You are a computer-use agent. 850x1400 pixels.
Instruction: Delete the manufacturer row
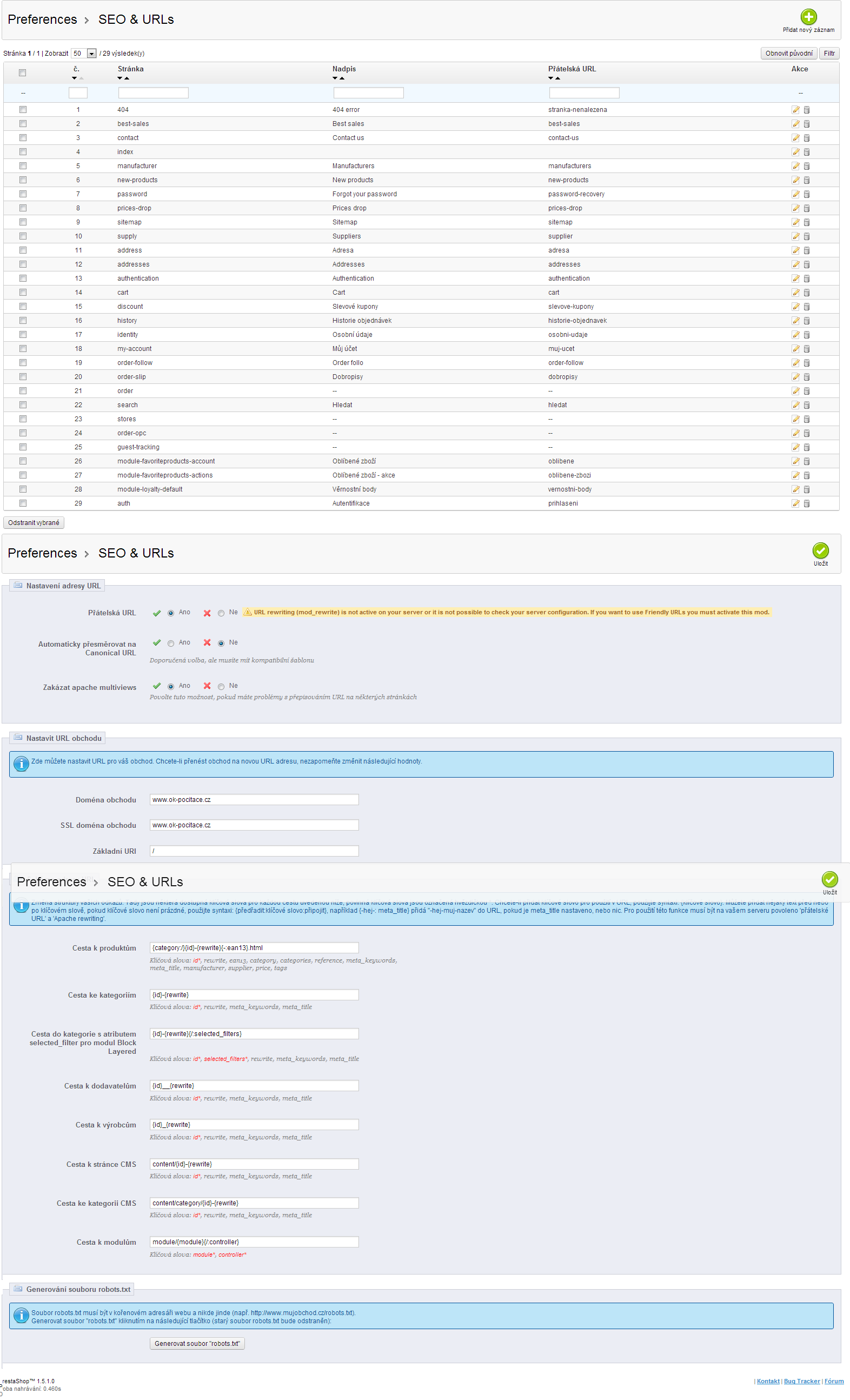coord(807,166)
